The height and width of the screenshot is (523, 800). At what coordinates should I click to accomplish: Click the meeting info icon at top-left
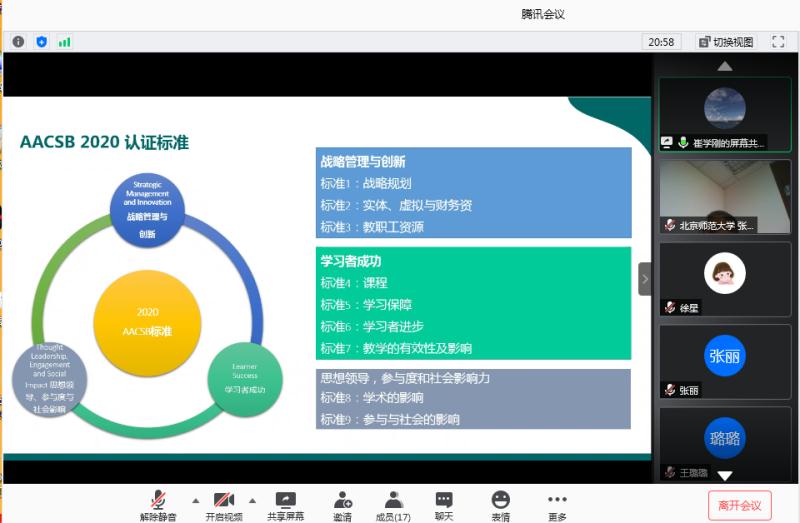[x=18, y=42]
